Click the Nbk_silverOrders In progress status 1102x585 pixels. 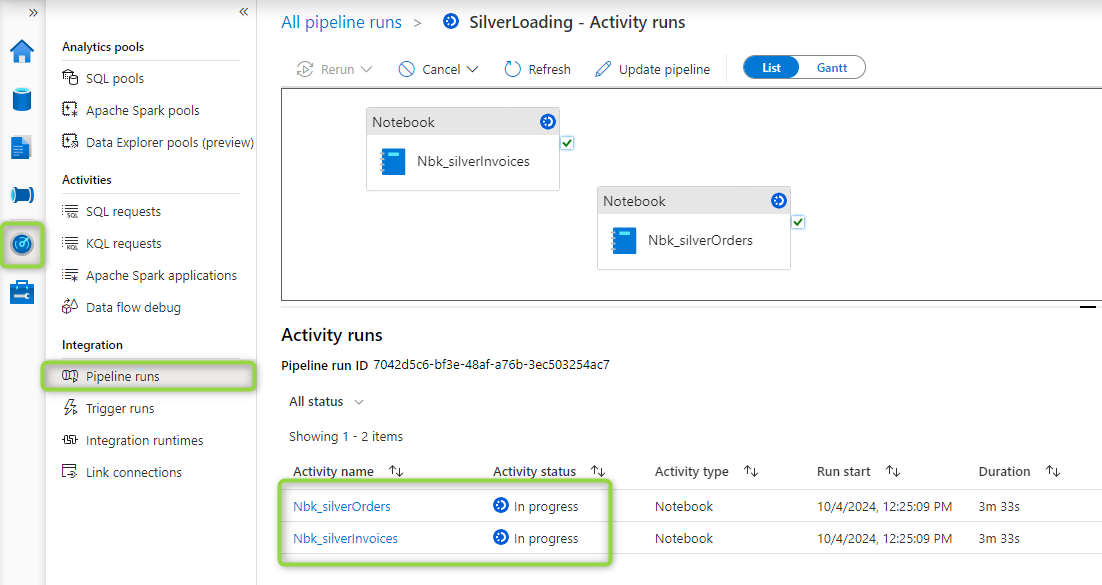[x=536, y=506]
